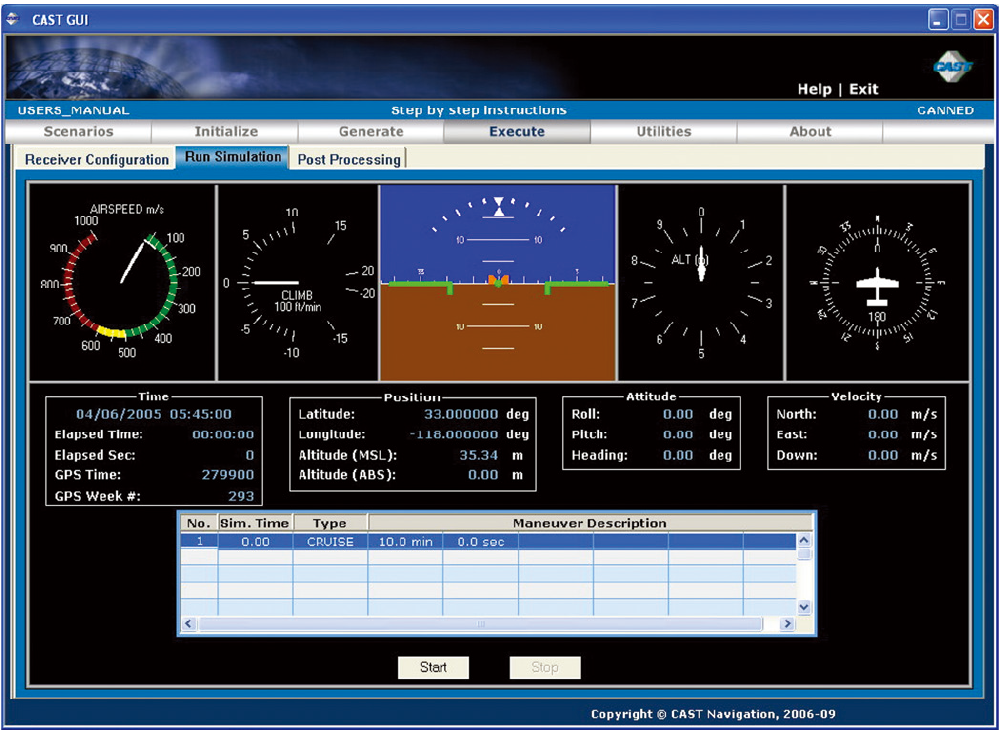Select the CRUISE maneuver row
Image resolution: width=1000 pixels, height=734 pixels.
tap(330, 542)
